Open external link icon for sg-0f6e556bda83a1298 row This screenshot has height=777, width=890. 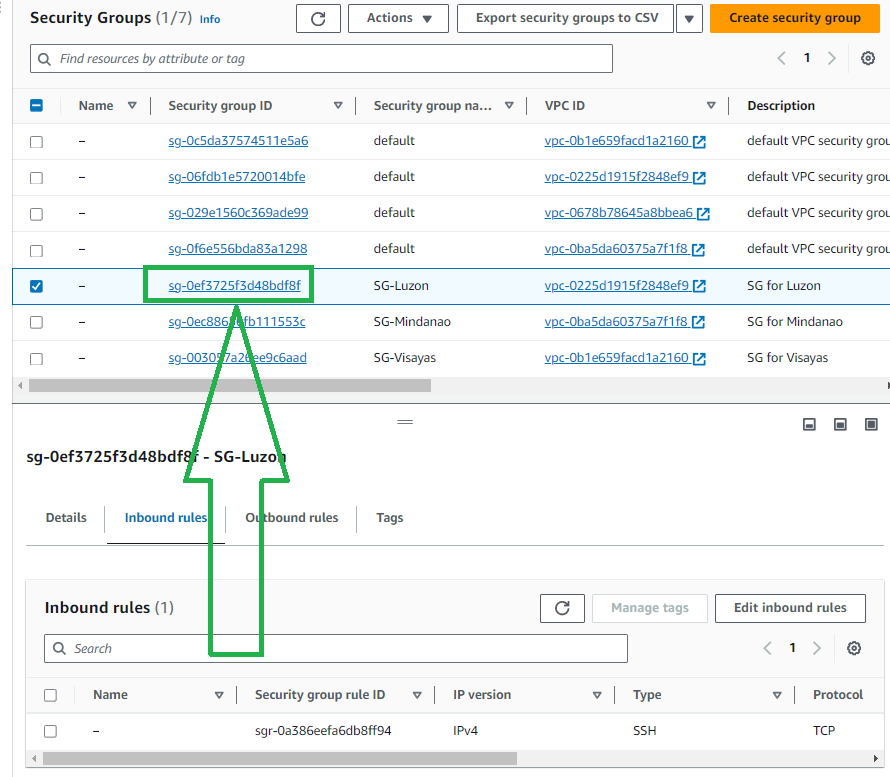[x=699, y=250]
